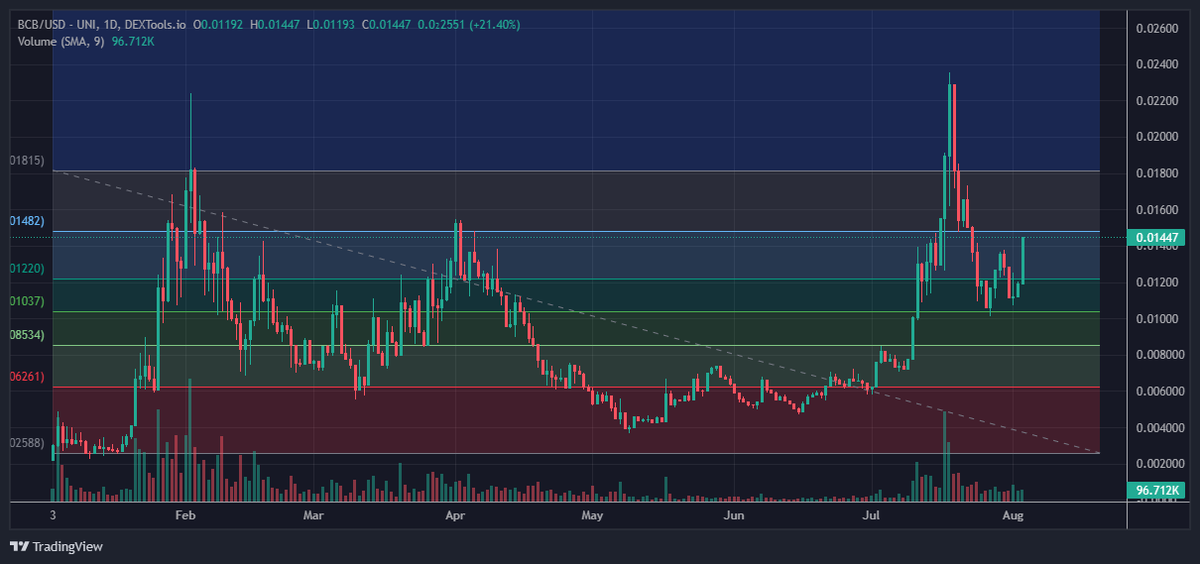Image resolution: width=1200 pixels, height=564 pixels.
Task: Click the 0.00200 price axis label
Action: pyautogui.click(x=1158, y=464)
